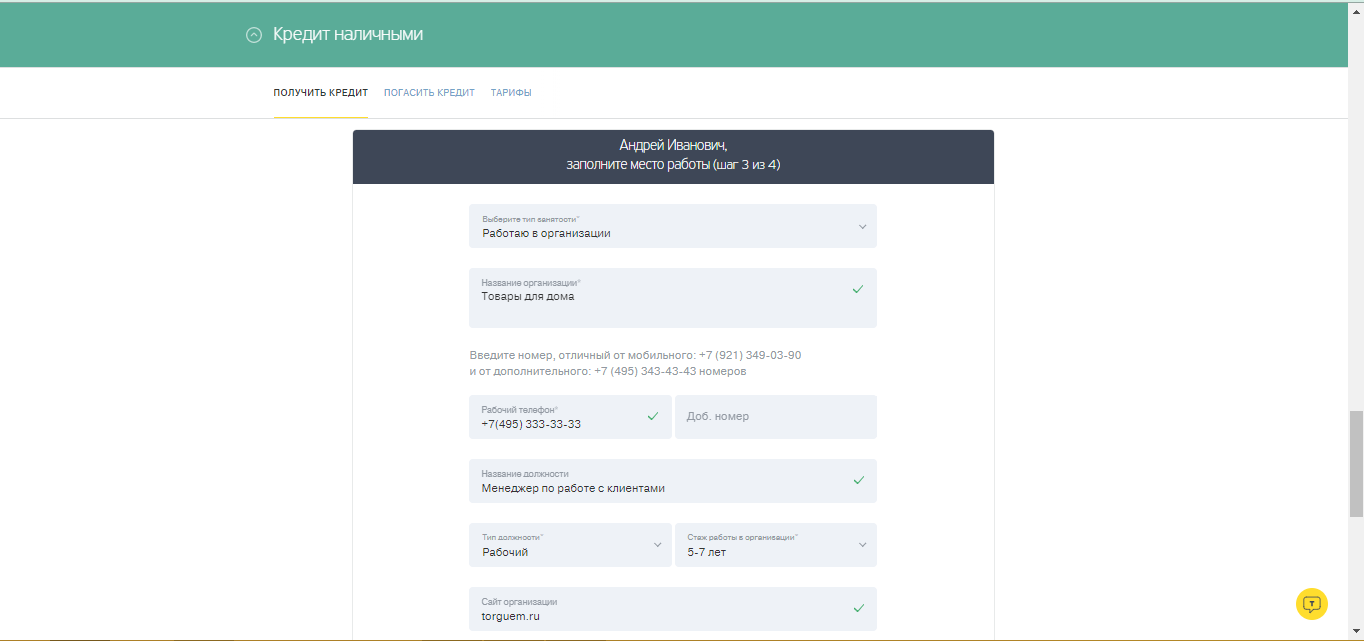Click the checkmark near Сайт организации field
Viewport: 1364px width, 641px height.
pyautogui.click(x=857, y=606)
